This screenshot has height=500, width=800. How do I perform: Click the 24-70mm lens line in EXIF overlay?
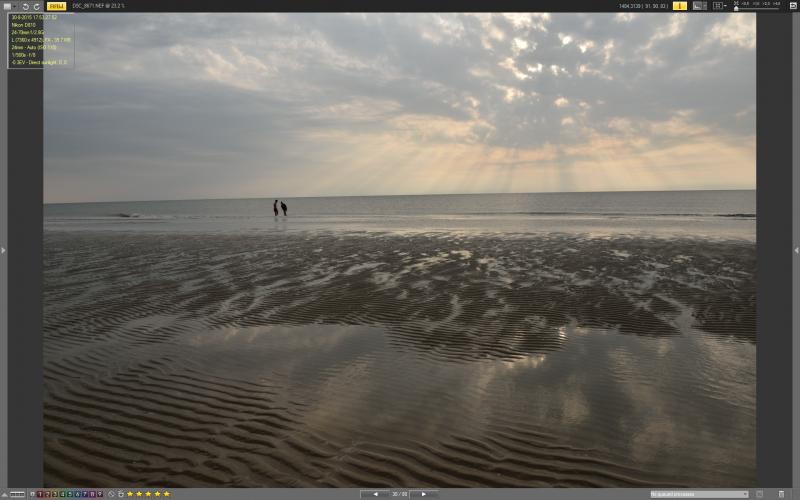(28, 32)
